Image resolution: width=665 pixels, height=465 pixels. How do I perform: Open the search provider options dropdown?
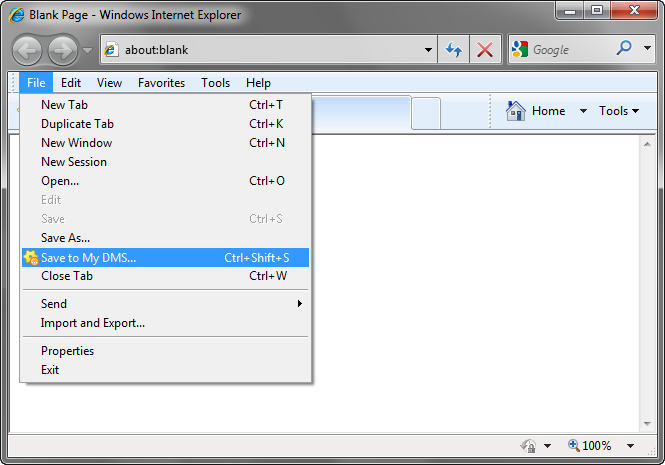click(x=647, y=48)
